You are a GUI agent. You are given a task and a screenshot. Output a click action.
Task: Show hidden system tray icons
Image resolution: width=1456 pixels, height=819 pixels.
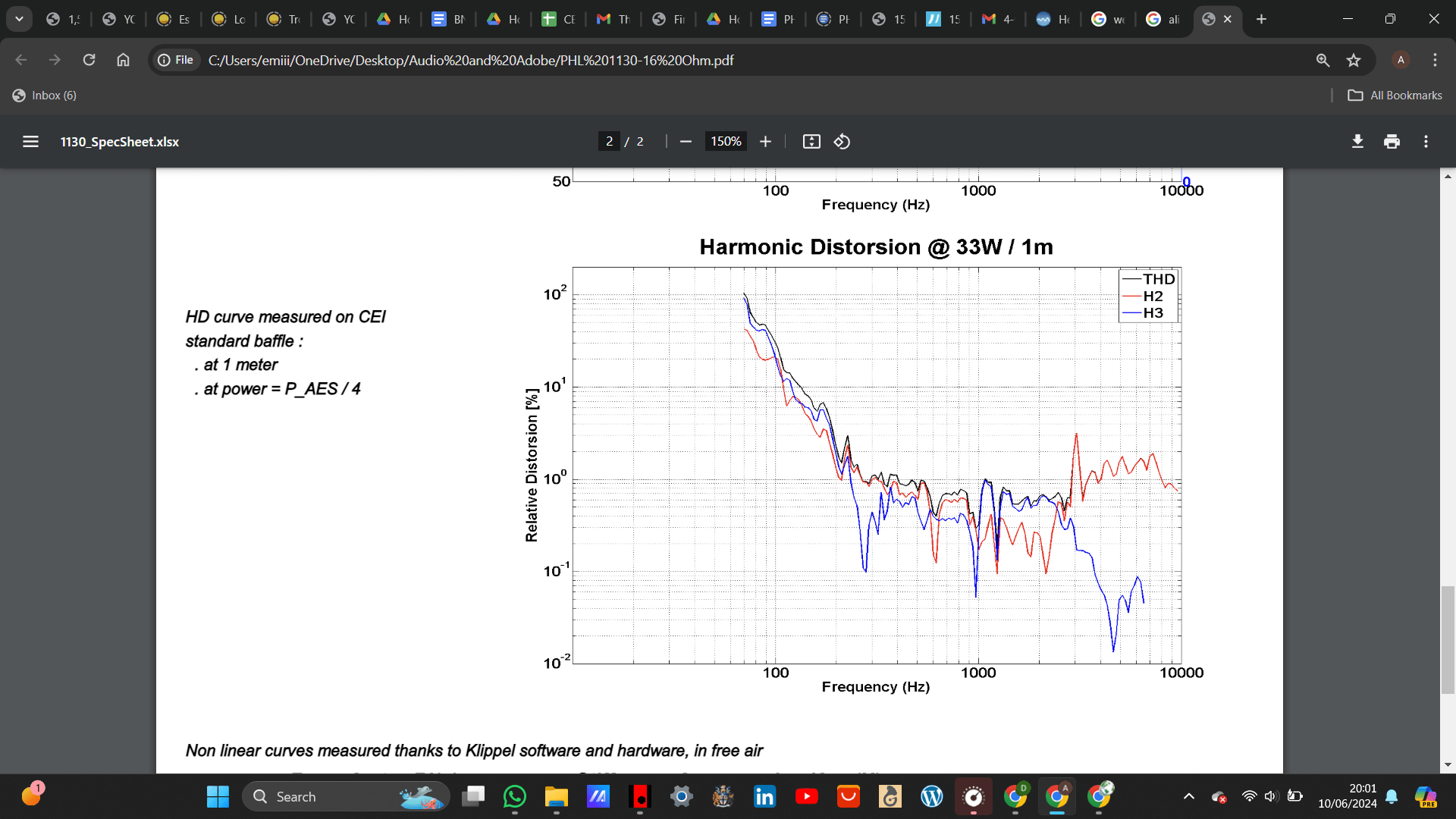click(x=1188, y=796)
